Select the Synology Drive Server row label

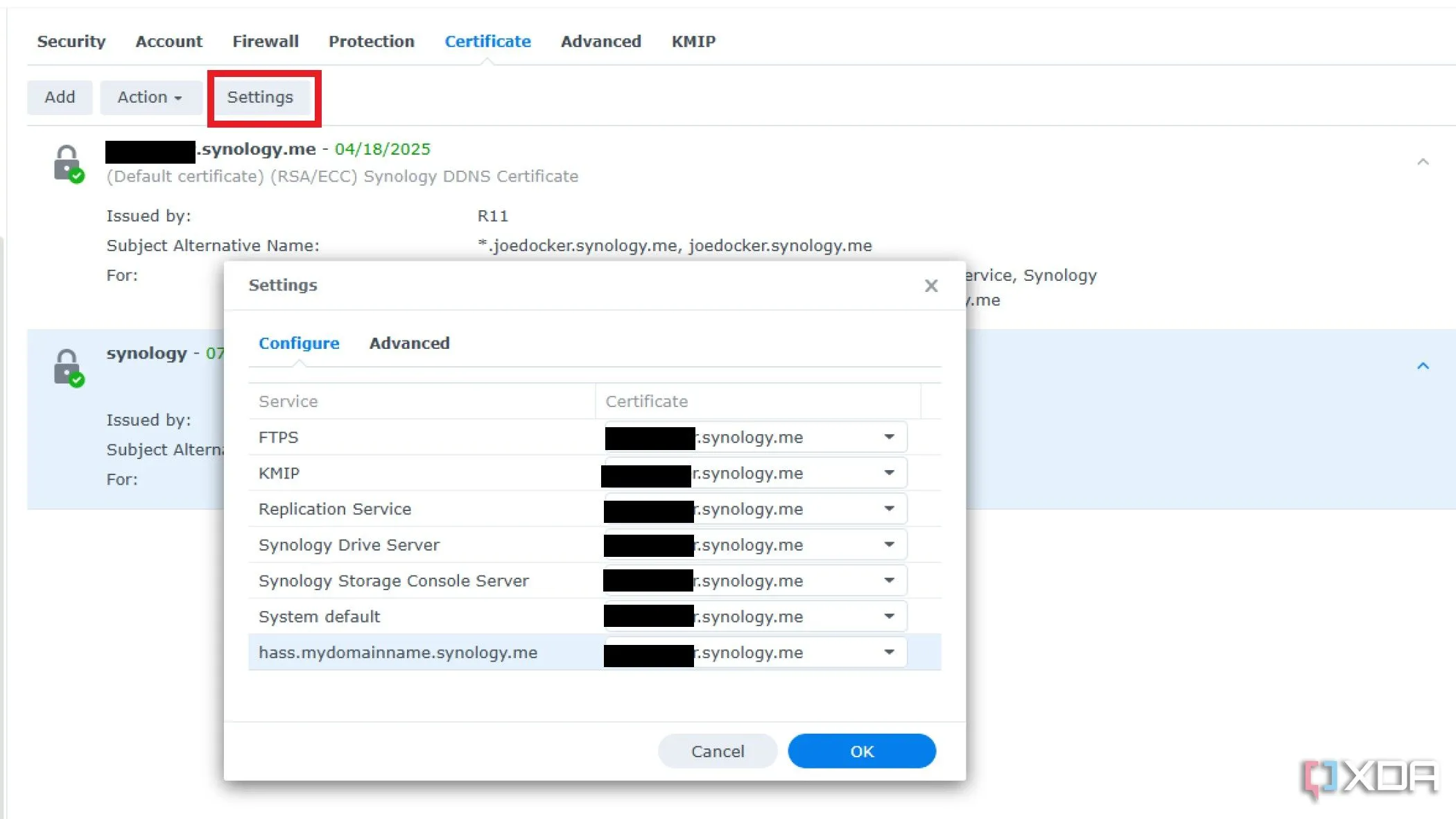point(349,546)
